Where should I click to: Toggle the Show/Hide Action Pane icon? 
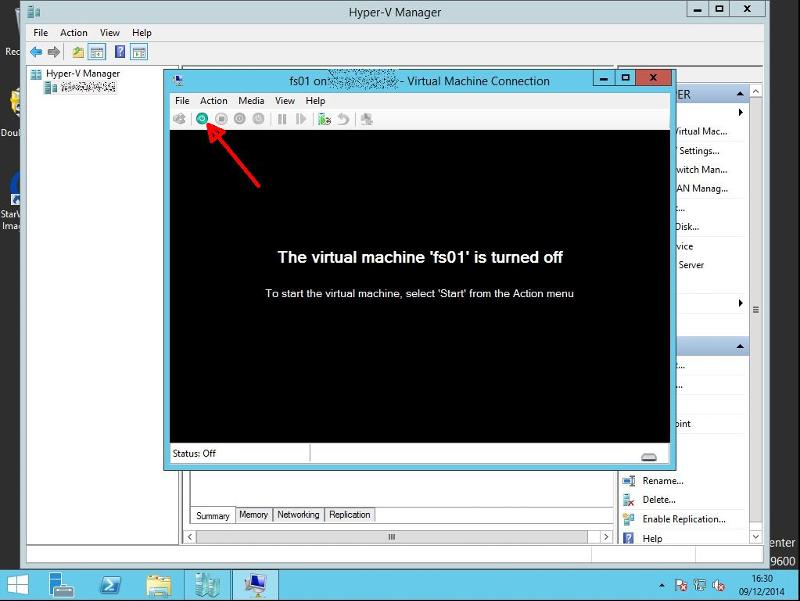coord(139,52)
